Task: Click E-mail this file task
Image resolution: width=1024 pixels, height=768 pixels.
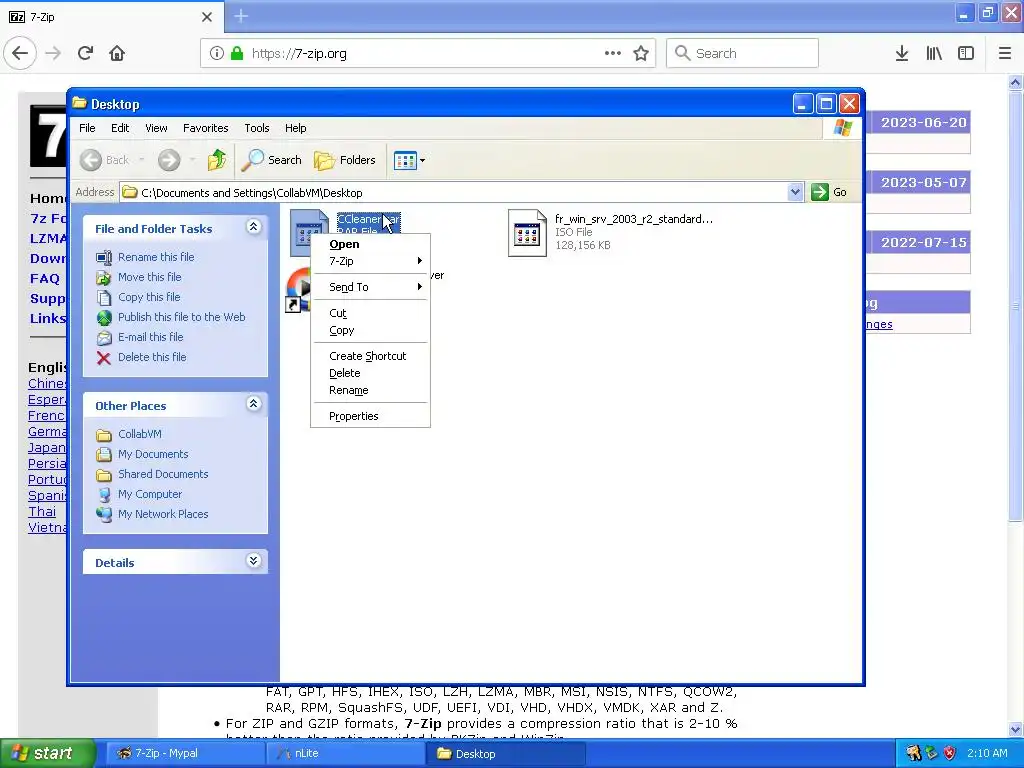Action: click(140, 337)
